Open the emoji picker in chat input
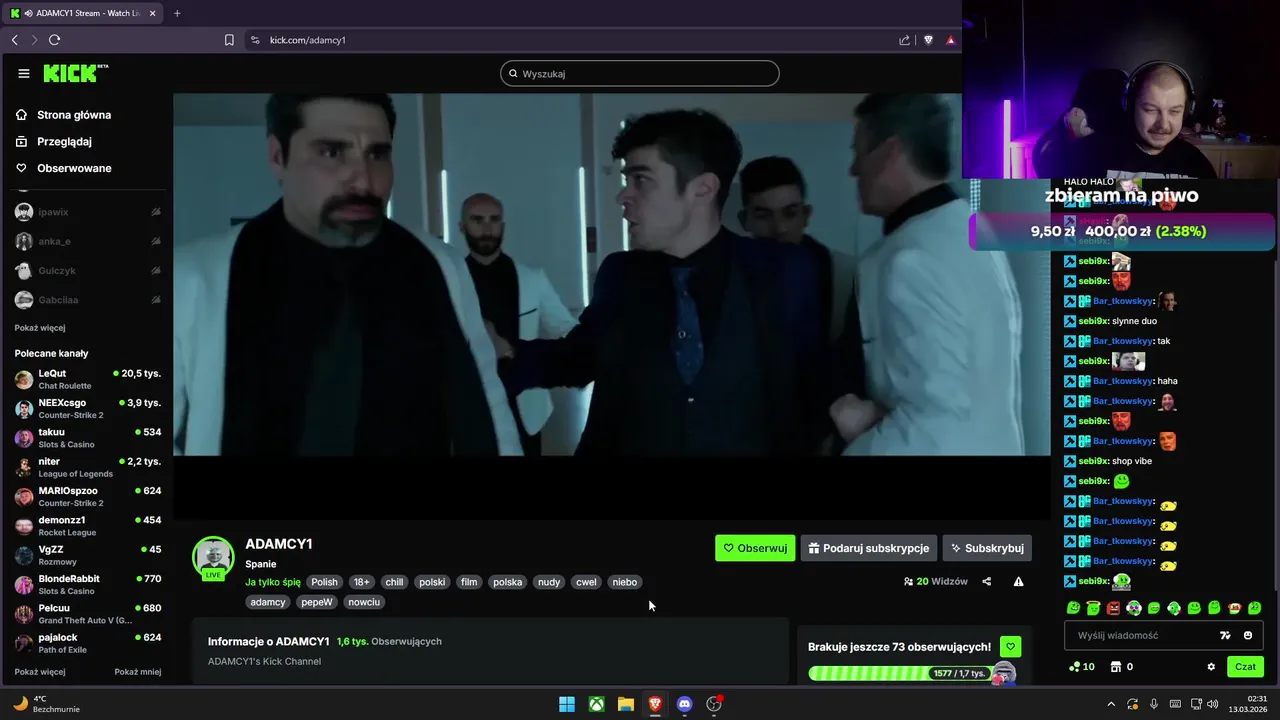 [x=1247, y=635]
